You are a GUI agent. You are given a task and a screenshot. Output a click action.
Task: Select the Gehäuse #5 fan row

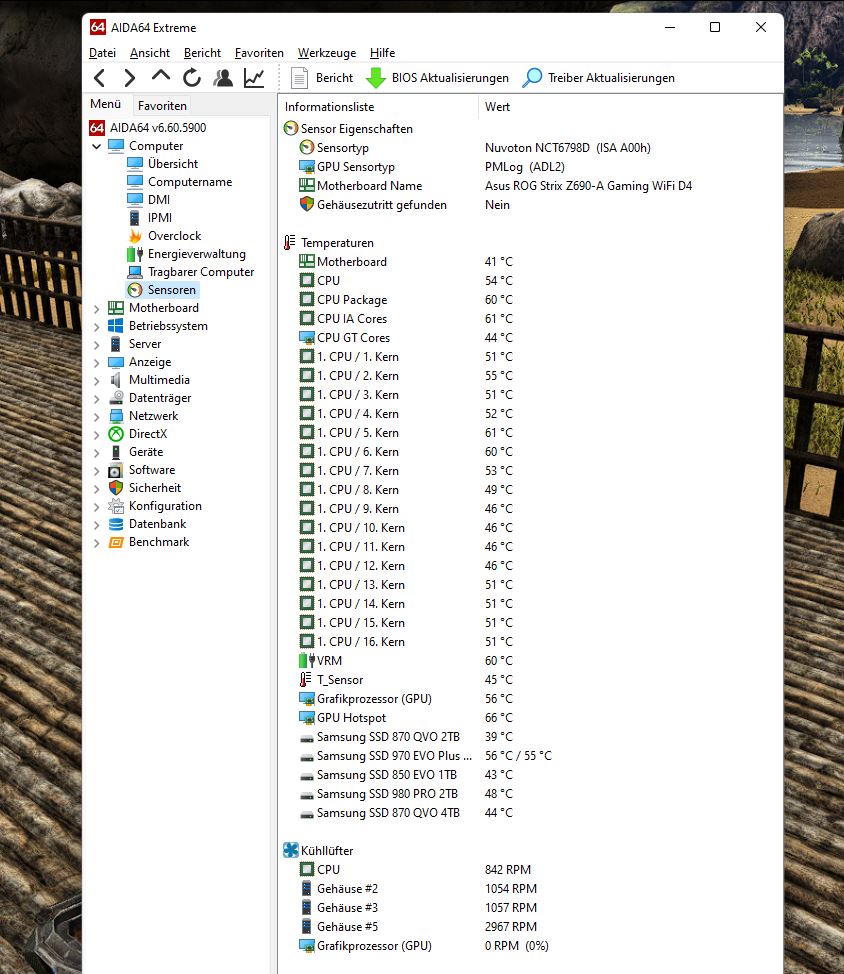[531, 926]
